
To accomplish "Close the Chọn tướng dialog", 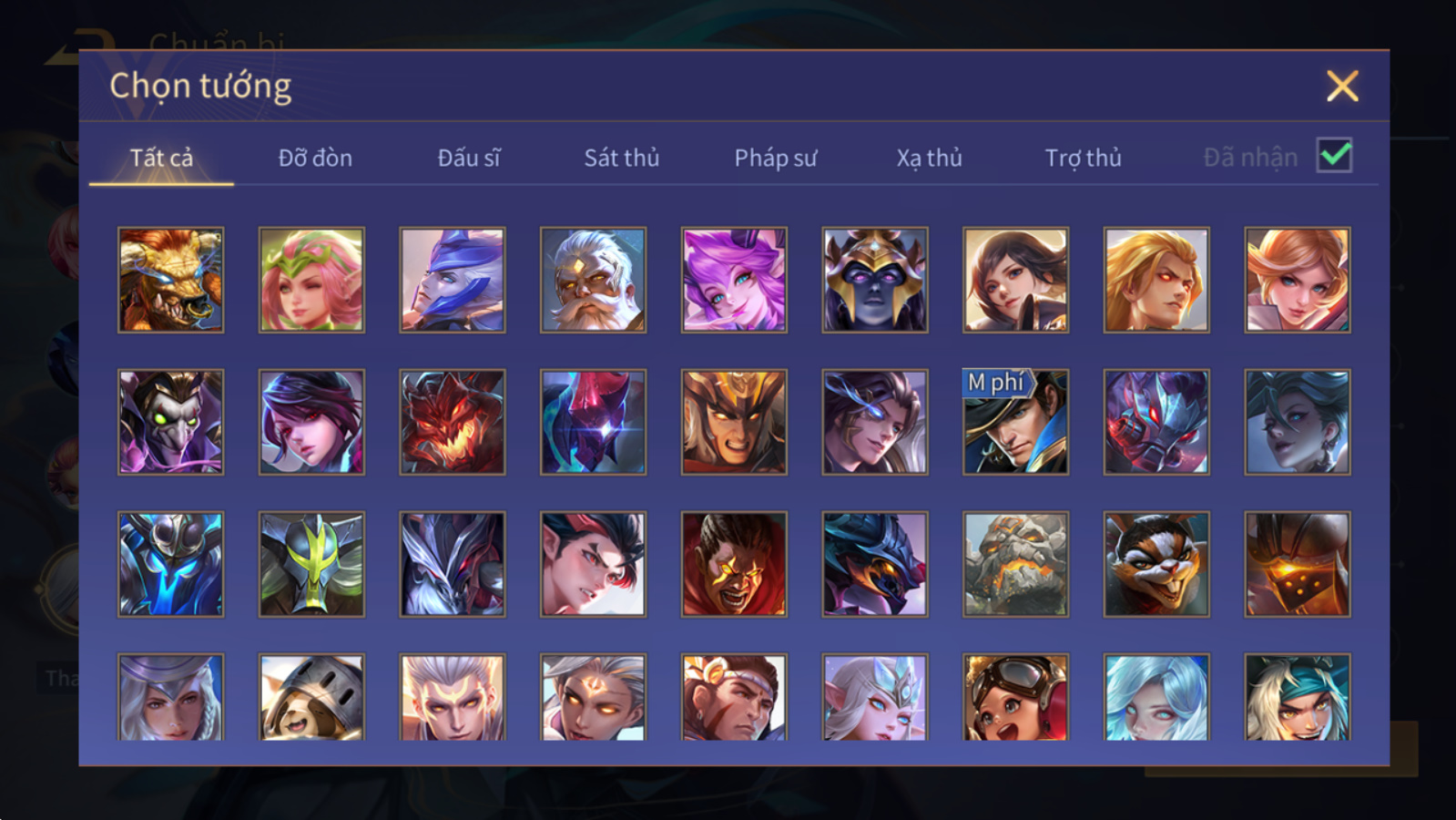I will [1342, 87].
